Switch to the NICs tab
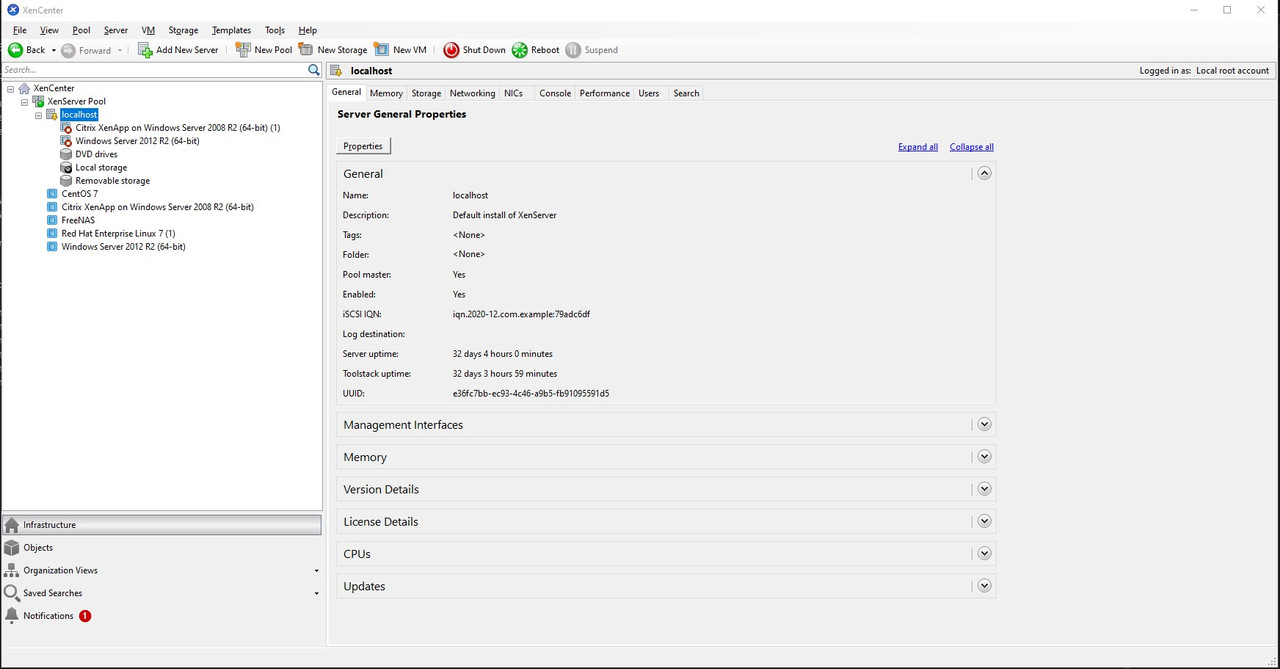 [513, 93]
